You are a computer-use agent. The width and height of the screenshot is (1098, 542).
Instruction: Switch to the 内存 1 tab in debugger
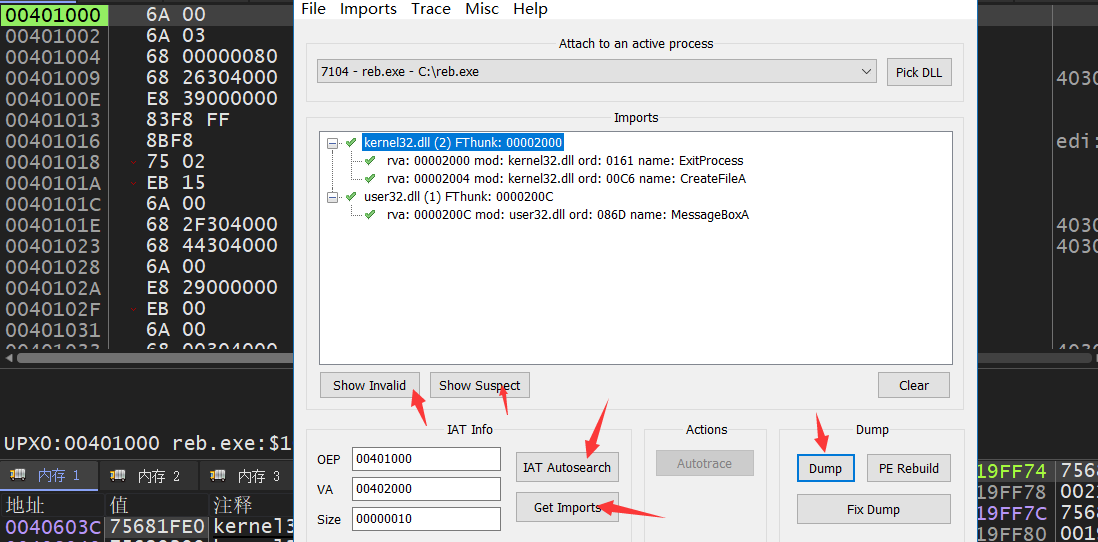coord(49,476)
